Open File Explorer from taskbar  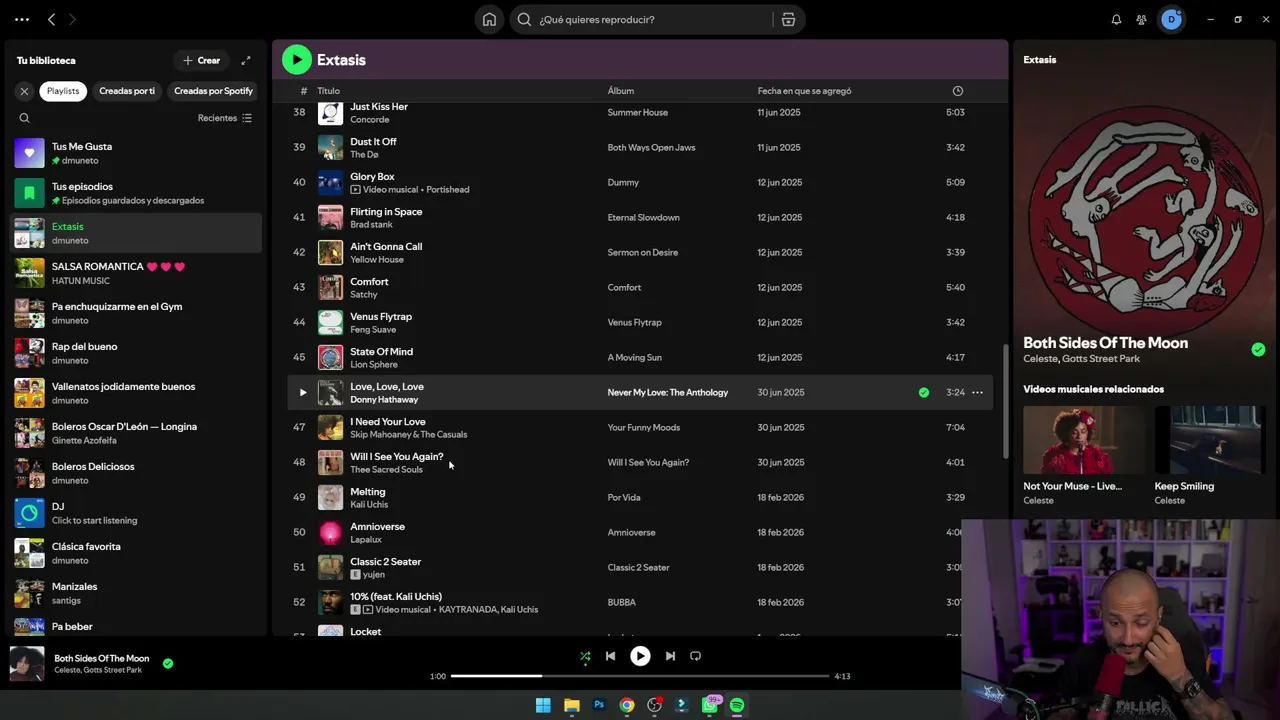(572, 705)
